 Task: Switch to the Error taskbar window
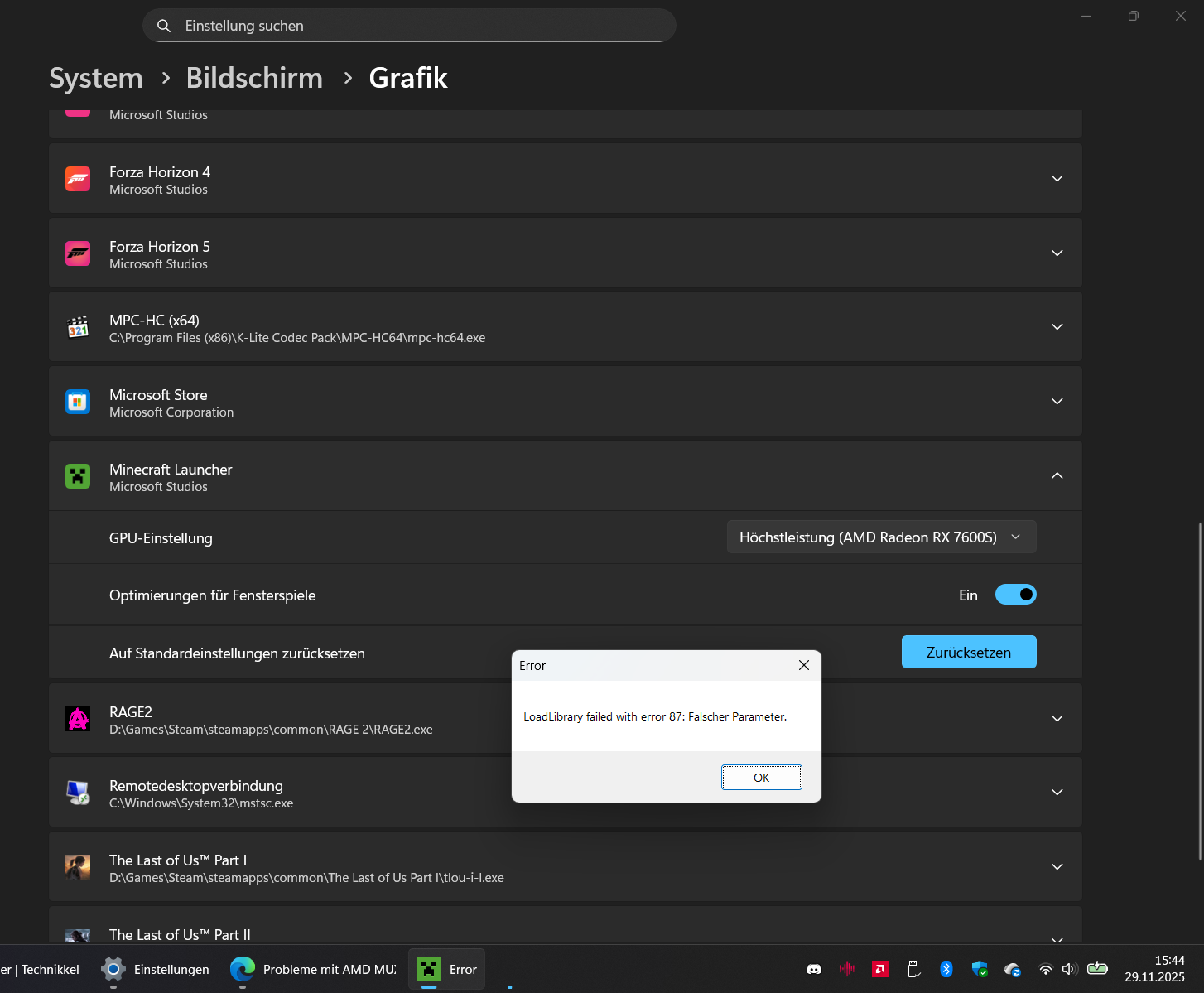(x=446, y=969)
